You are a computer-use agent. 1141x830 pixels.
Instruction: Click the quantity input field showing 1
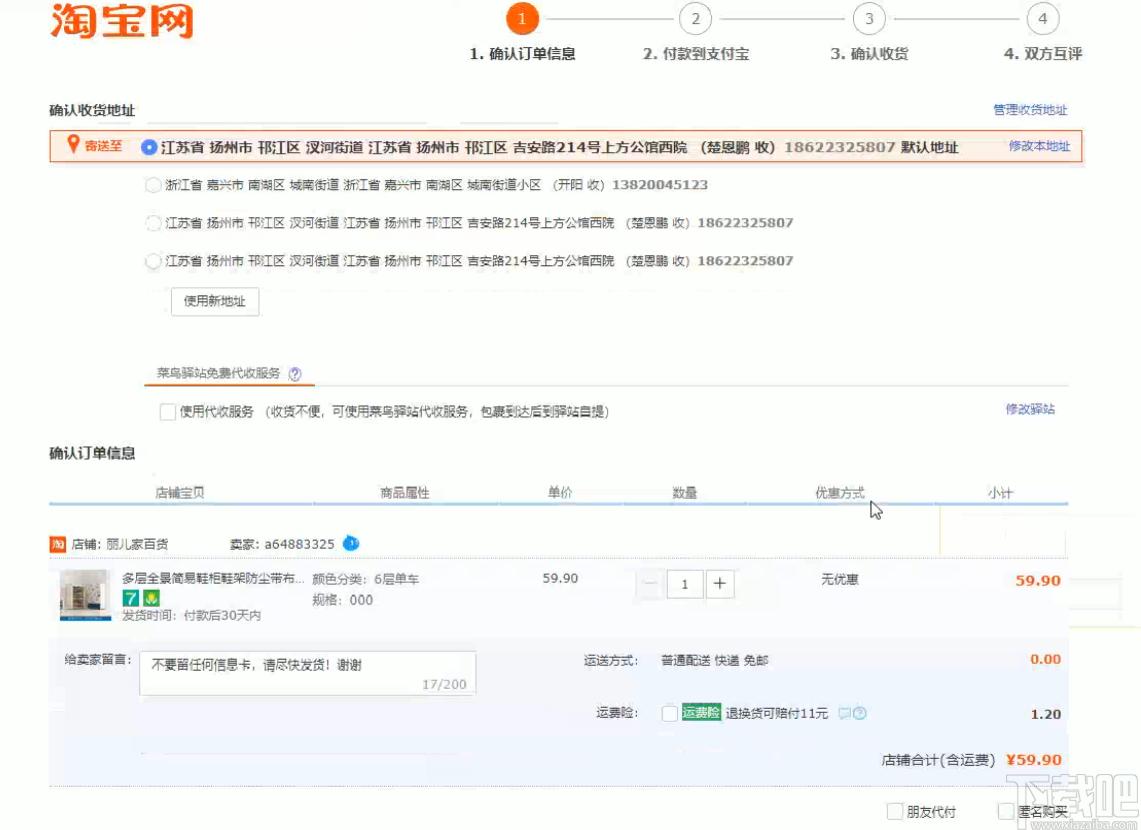click(x=685, y=583)
